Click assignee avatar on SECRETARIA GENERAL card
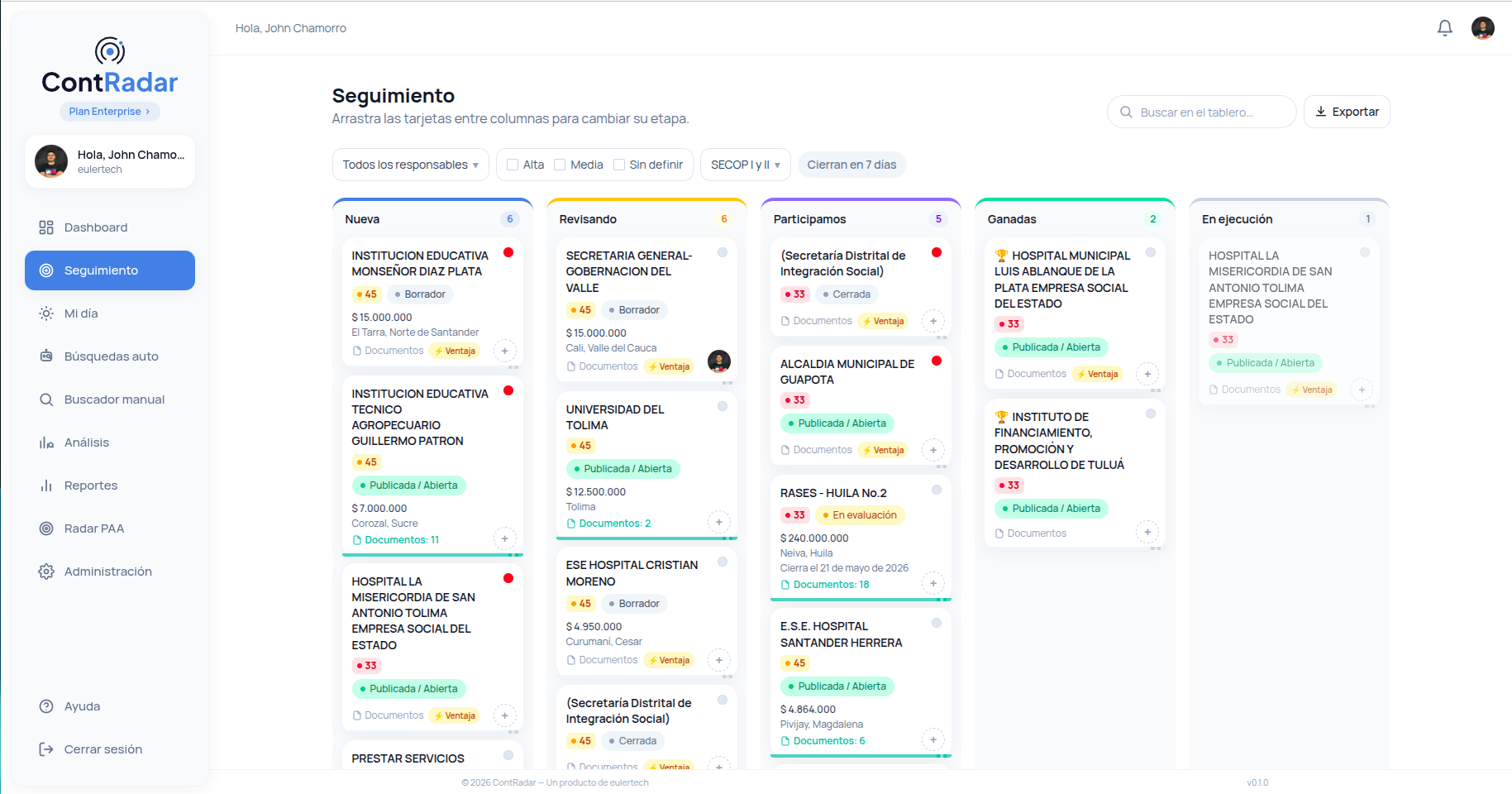 click(x=719, y=361)
